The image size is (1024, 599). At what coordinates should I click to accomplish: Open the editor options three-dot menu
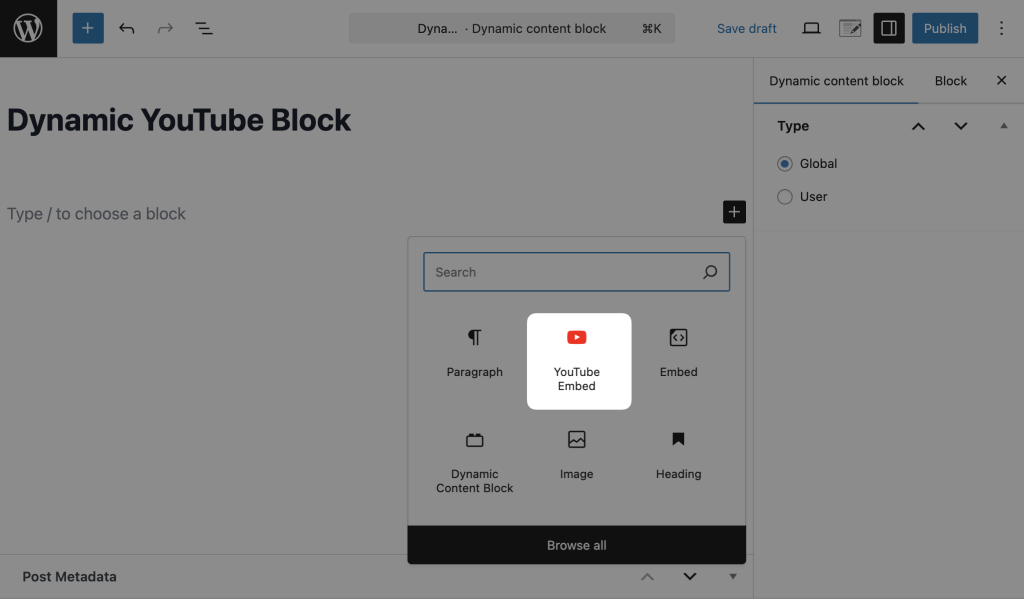[x=1001, y=28]
